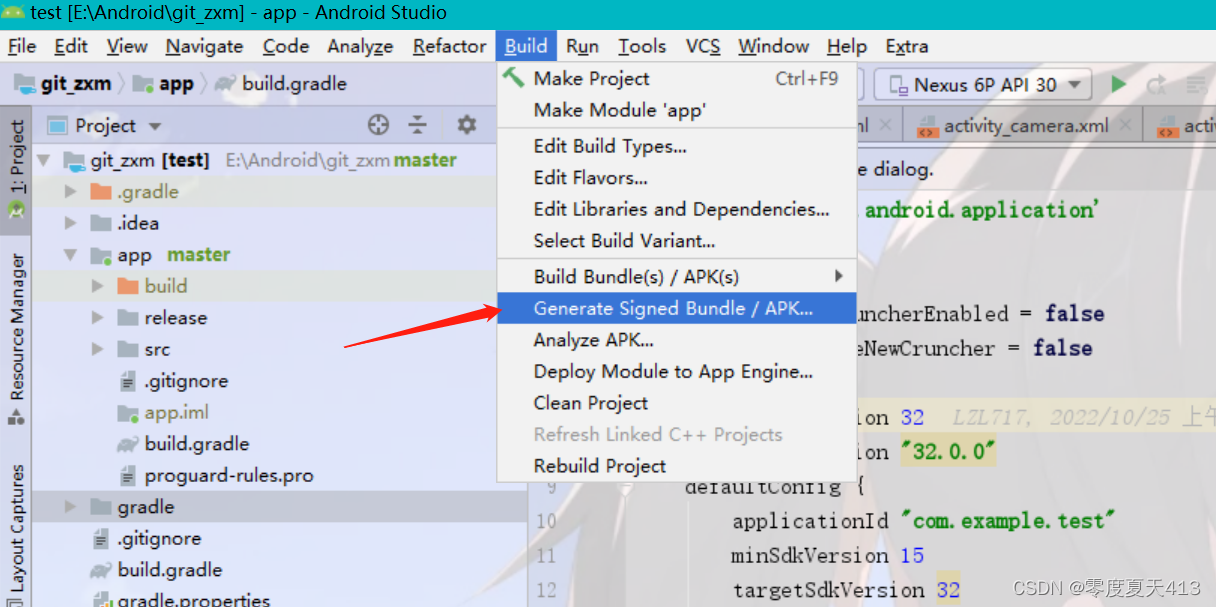Select build.gradle under app folder
Image resolution: width=1216 pixels, height=607 pixels.
coord(196,444)
